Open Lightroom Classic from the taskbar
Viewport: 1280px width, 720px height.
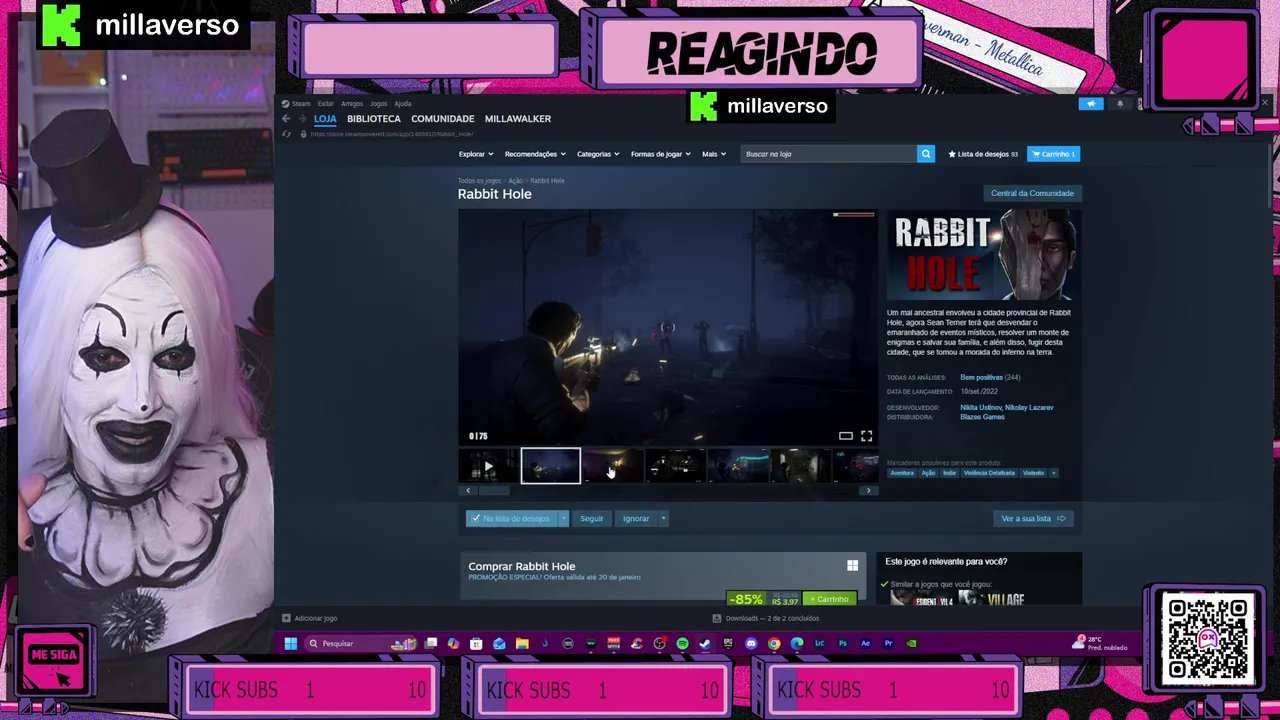pyautogui.click(x=819, y=643)
